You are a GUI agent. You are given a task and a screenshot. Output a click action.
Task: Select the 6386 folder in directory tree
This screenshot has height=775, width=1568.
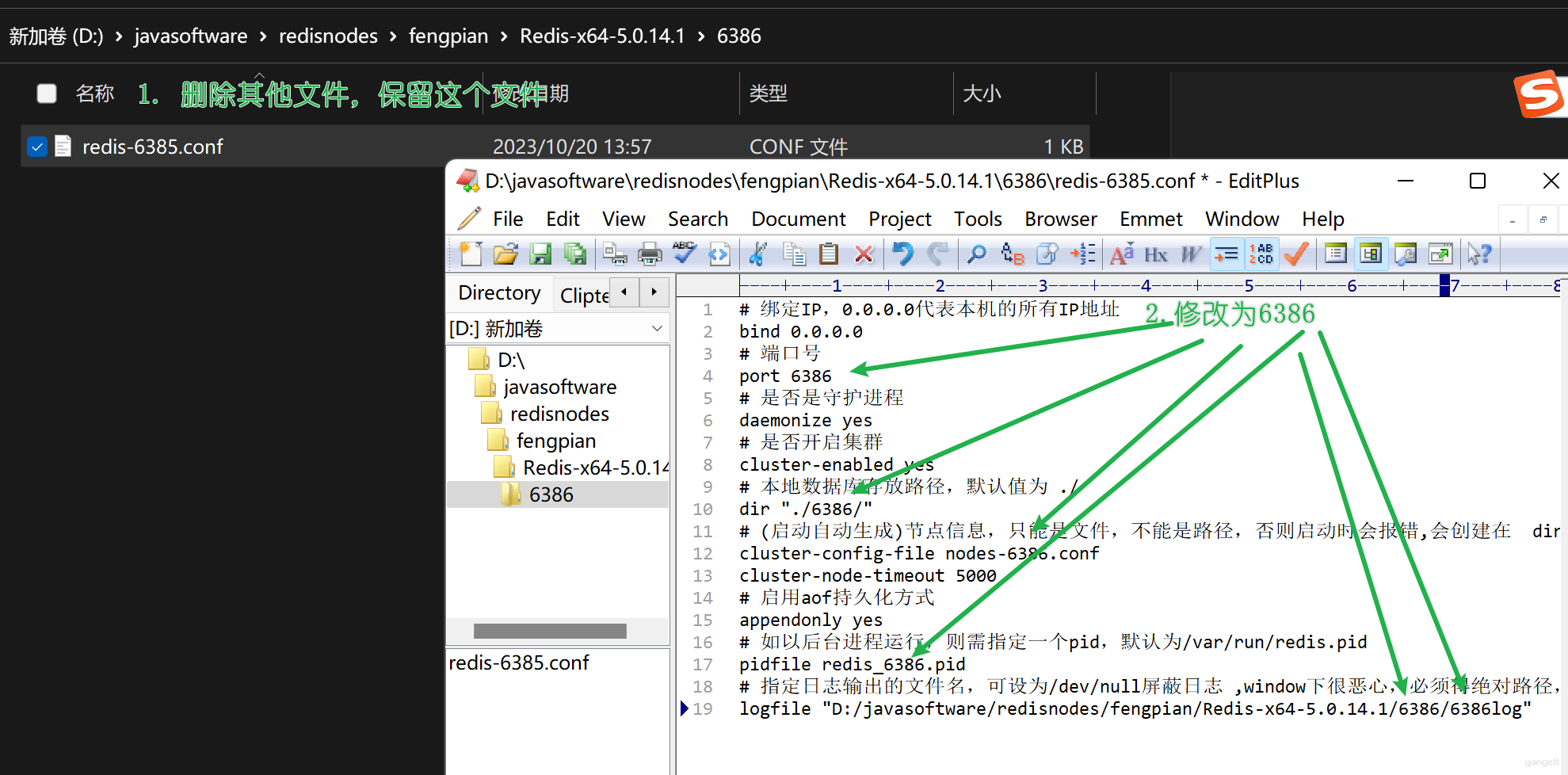click(x=551, y=494)
